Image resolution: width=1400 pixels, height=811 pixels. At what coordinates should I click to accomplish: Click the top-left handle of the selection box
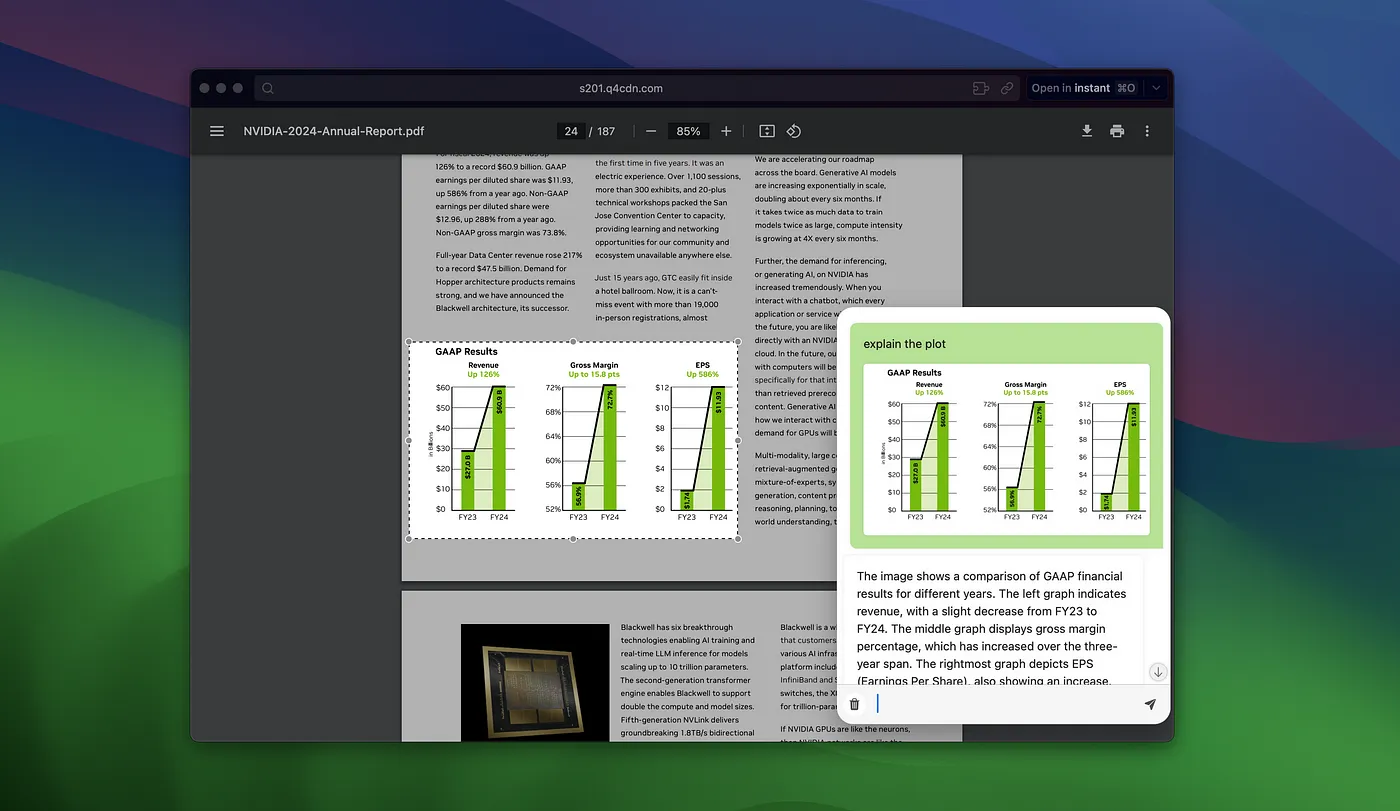(x=409, y=342)
